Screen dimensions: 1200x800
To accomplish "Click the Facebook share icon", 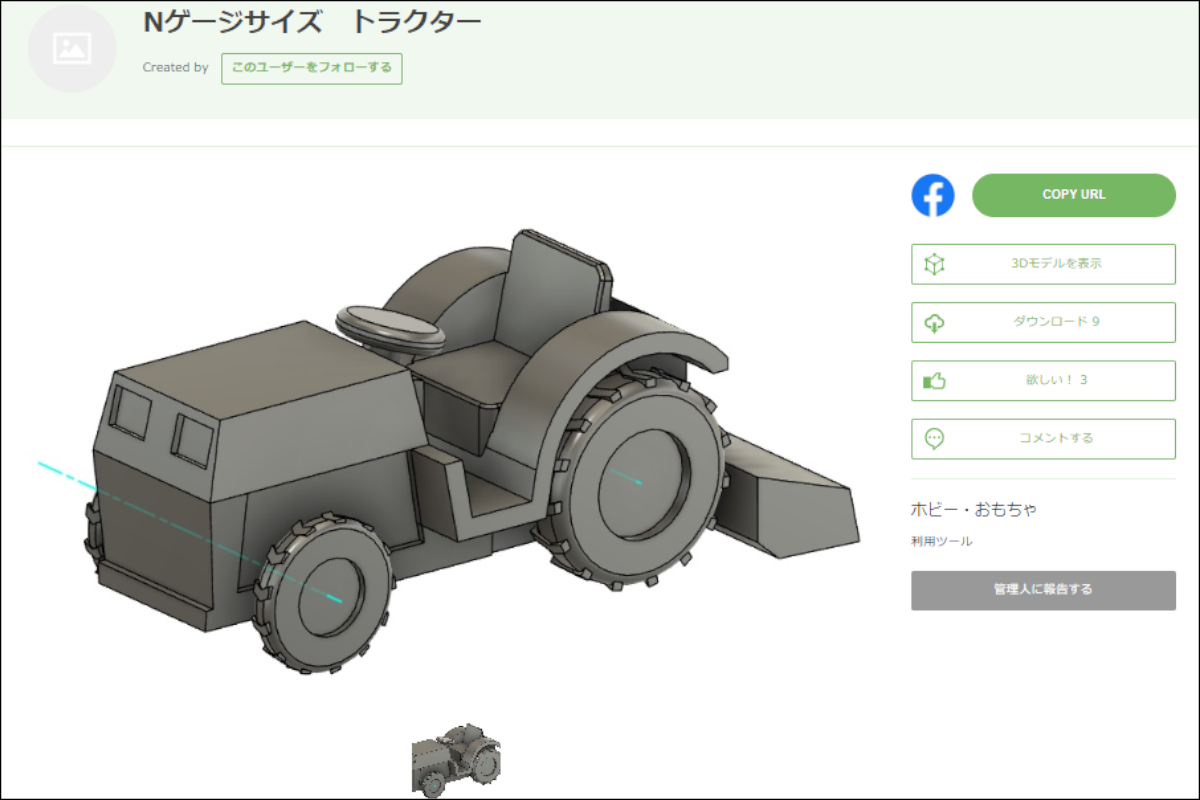I will click(933, 195).
